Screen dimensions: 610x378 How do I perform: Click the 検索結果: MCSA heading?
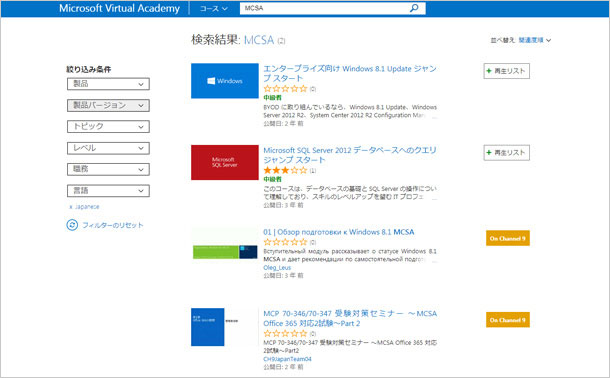pyautogui.click(x=238, y=40)
